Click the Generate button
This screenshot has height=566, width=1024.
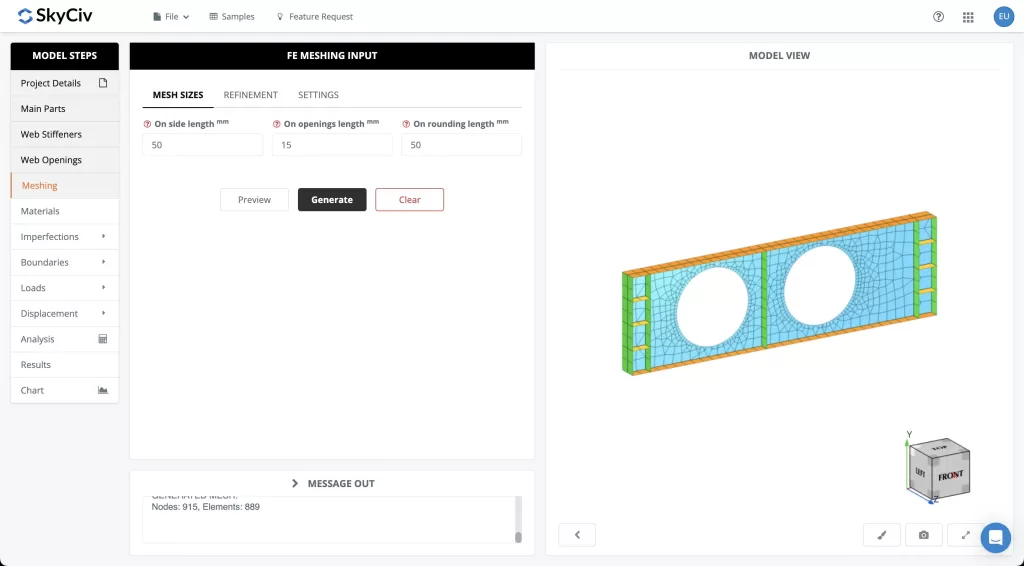pos(332,200)
